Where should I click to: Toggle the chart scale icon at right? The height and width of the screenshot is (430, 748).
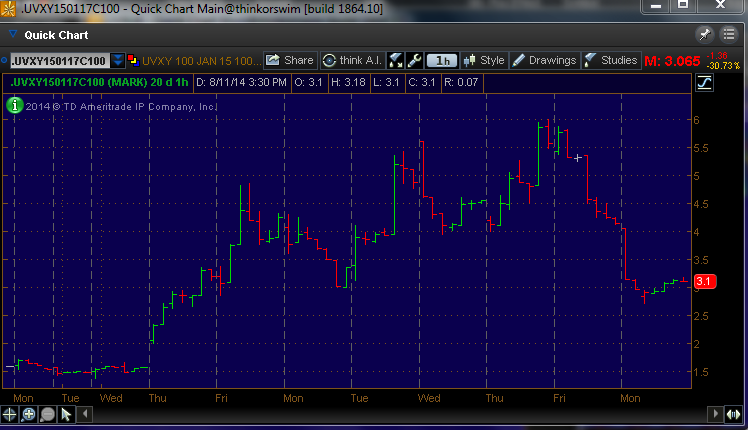(704, 83)
